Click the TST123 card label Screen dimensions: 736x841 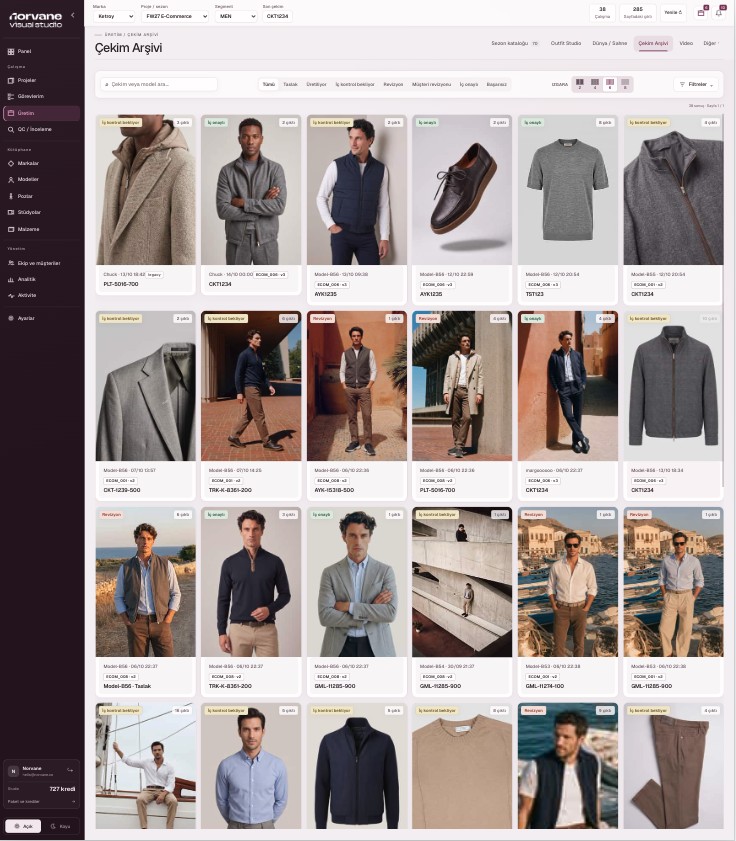pyautogui.click(x=534, y=294)
